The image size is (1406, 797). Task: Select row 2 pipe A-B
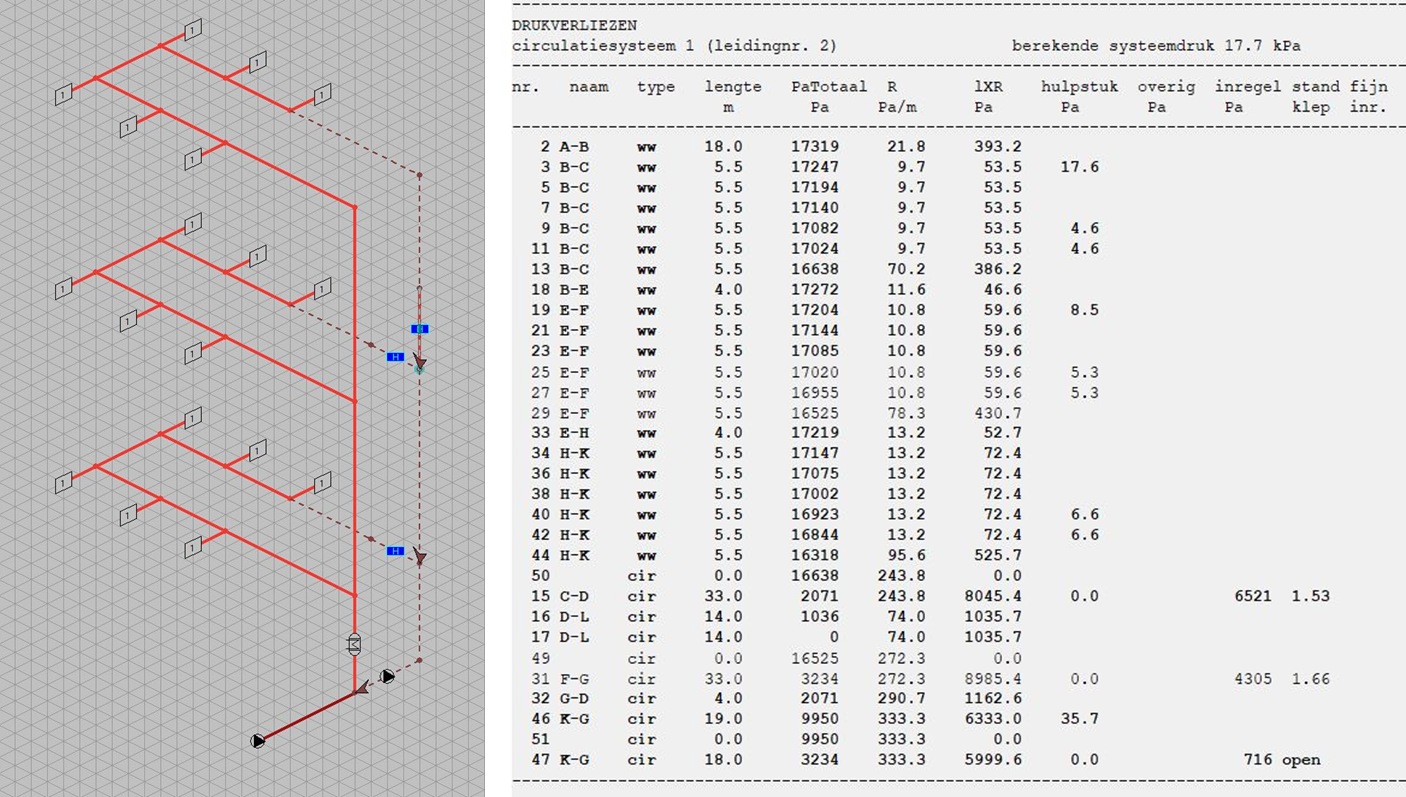(x=573, y=147)
